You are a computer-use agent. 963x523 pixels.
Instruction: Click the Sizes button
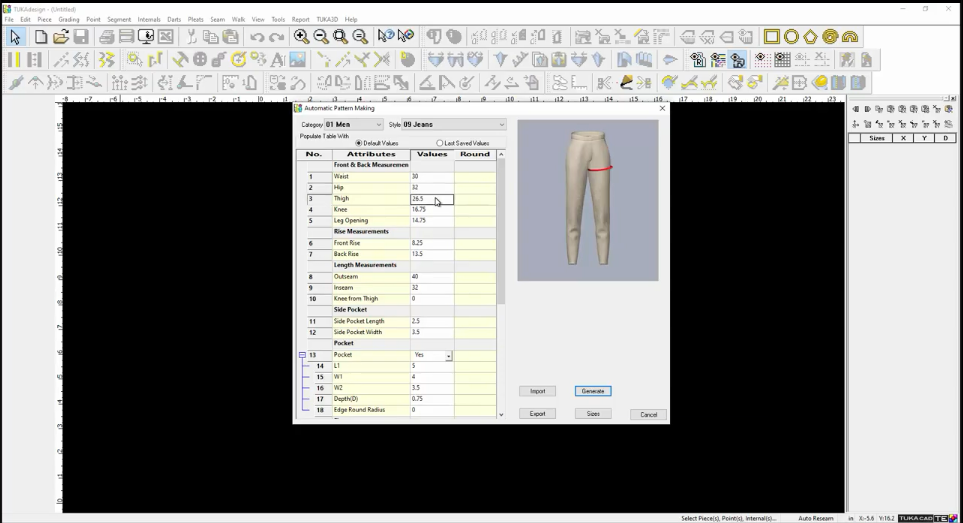593,414
